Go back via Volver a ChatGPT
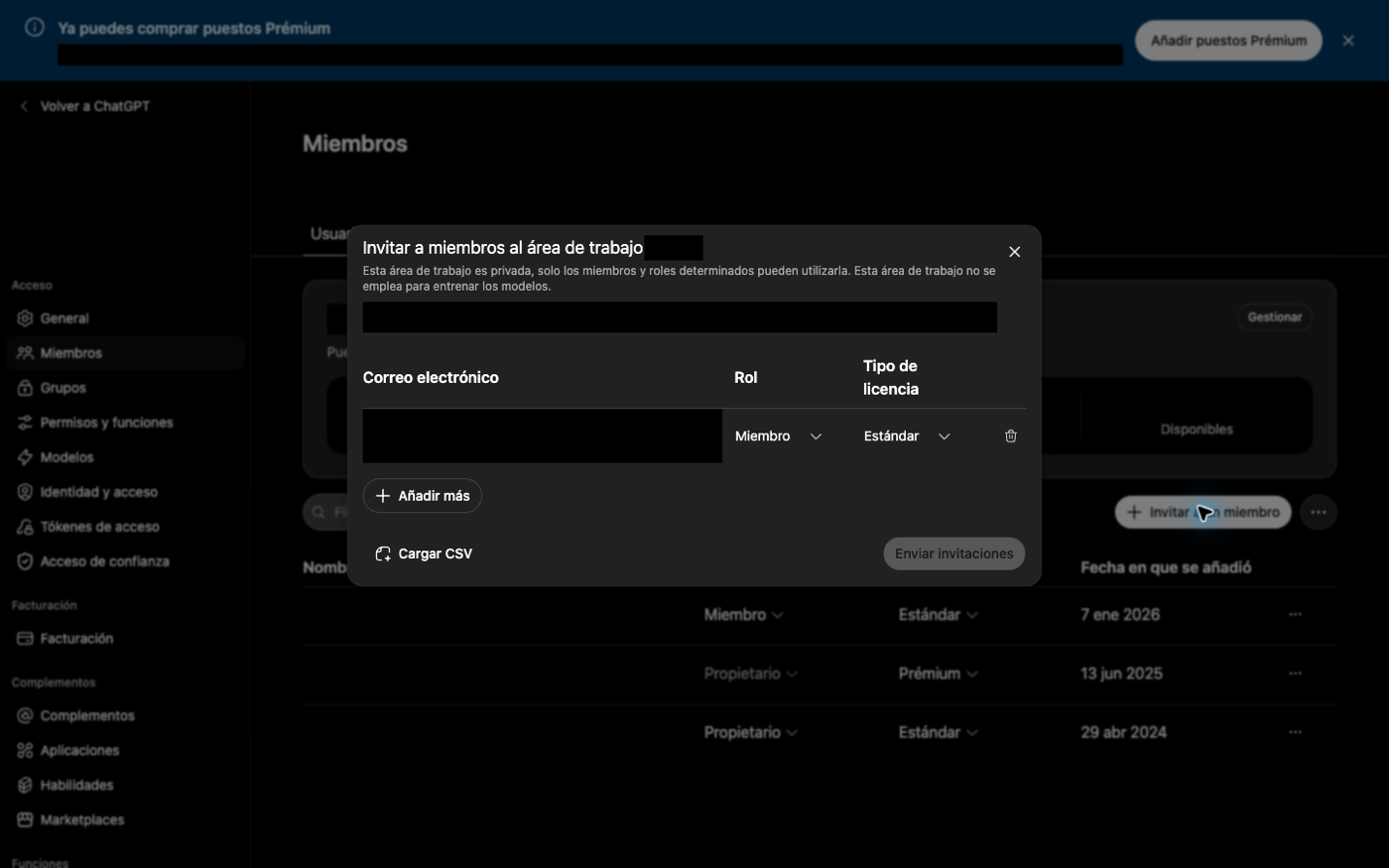Screen dimensions: 1389x868 85,106
